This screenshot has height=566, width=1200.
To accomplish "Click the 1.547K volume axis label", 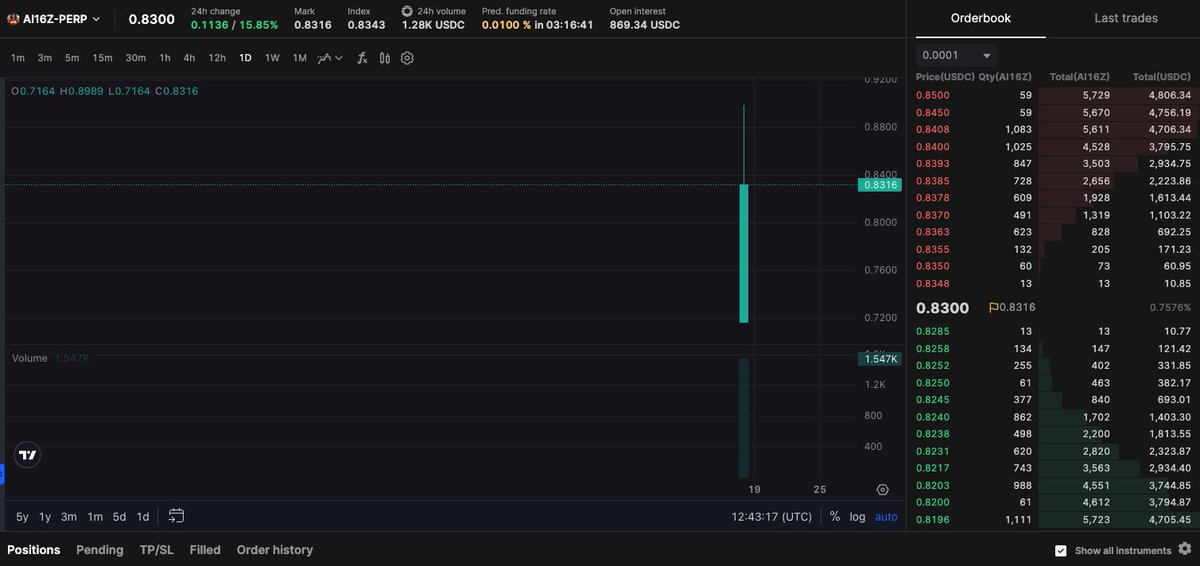I will tap(880, 359).
